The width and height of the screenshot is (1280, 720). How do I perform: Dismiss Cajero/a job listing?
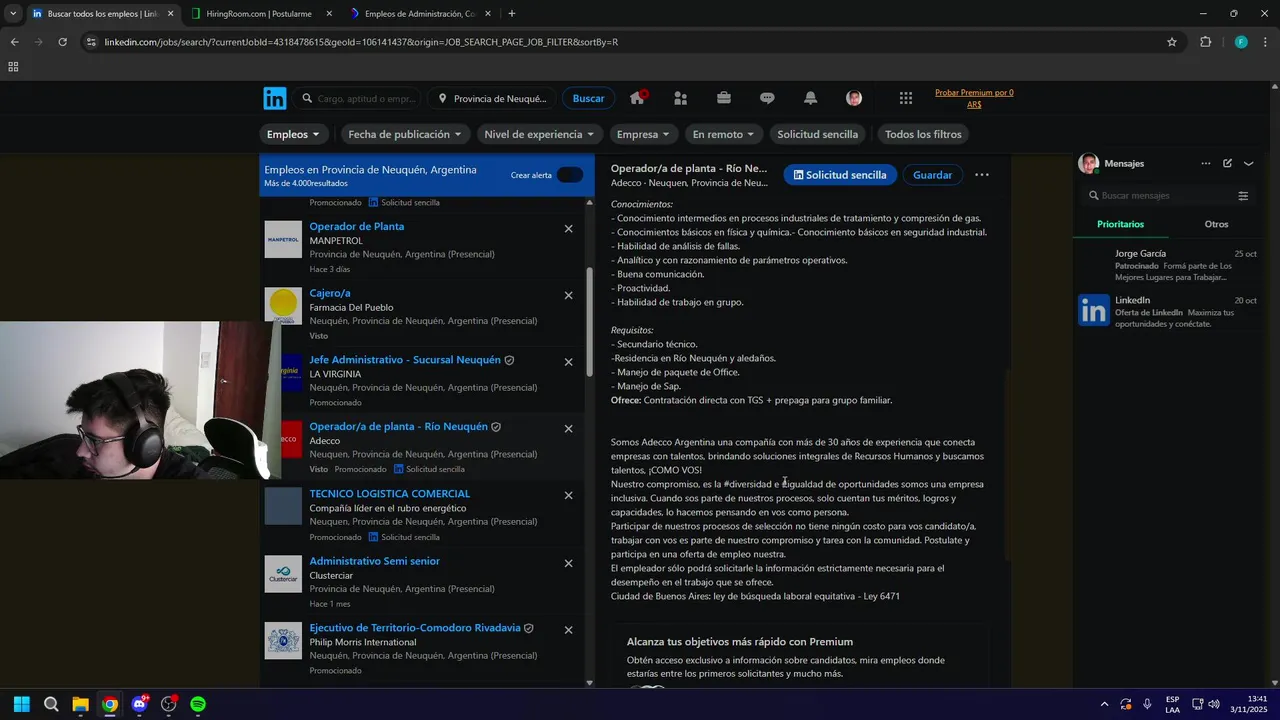(568, 295)
